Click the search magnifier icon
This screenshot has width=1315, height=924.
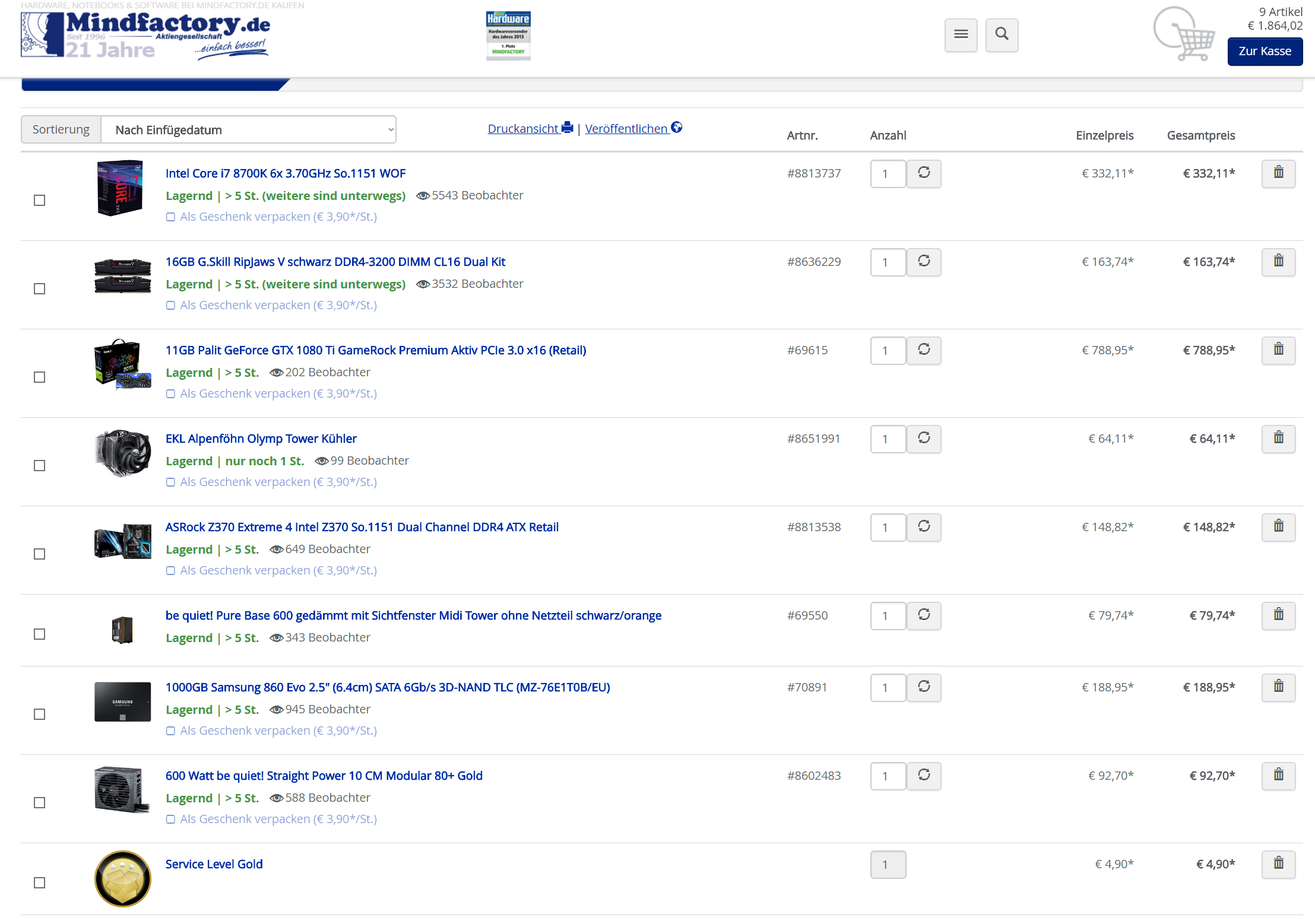coord(1002,35)
